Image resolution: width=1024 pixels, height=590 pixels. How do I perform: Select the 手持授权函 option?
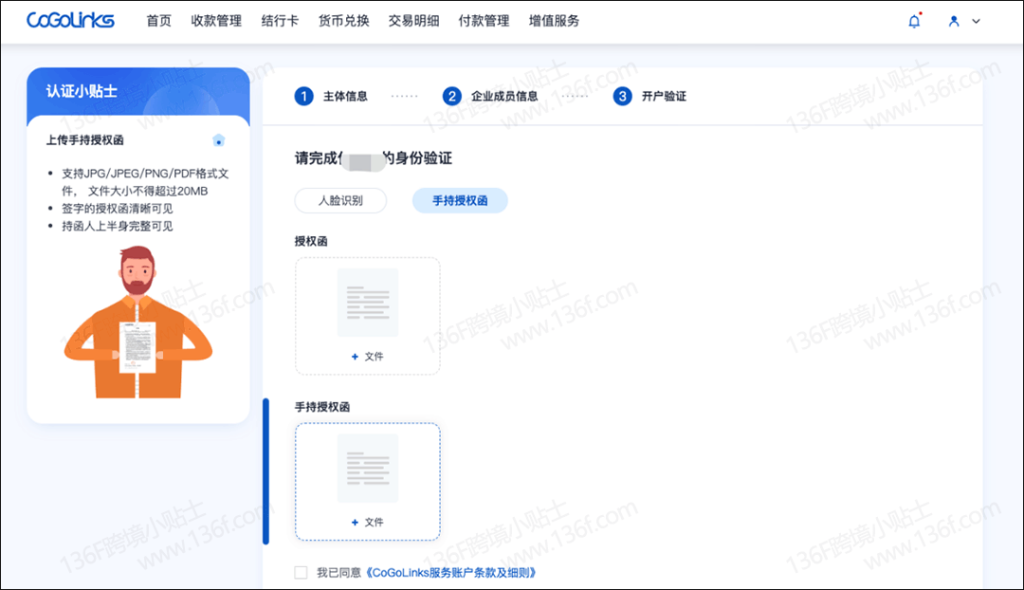460,200
